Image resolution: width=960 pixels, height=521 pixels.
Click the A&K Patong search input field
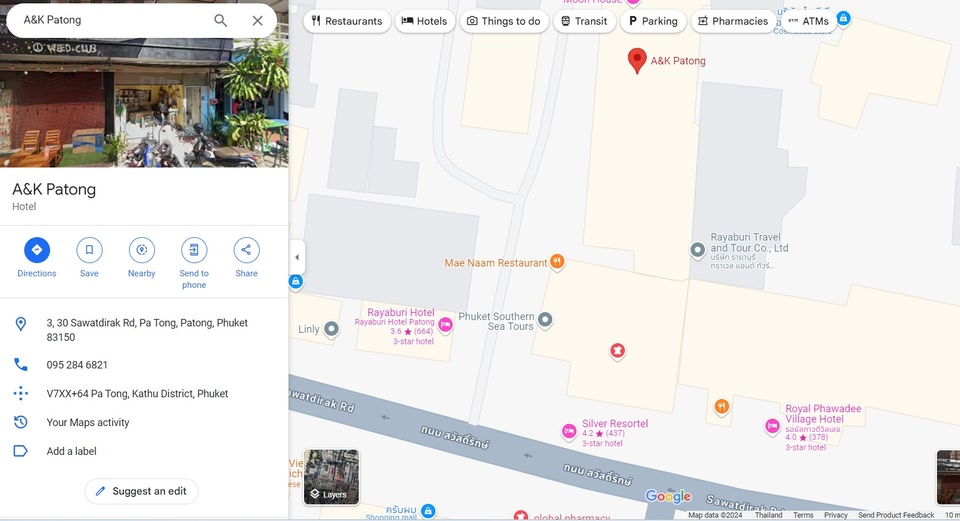(110, 20)
